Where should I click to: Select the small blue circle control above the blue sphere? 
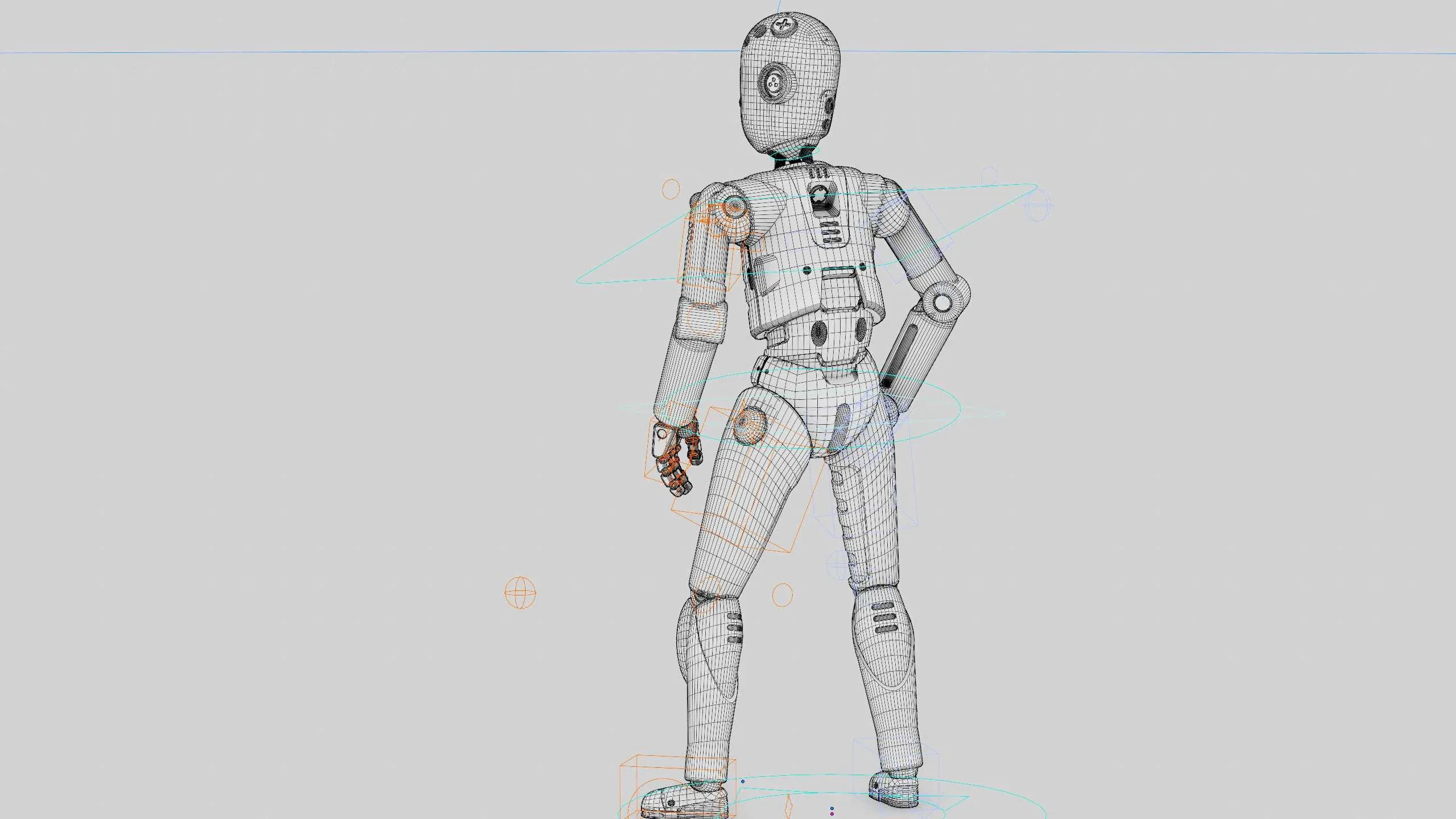point(990,175)
